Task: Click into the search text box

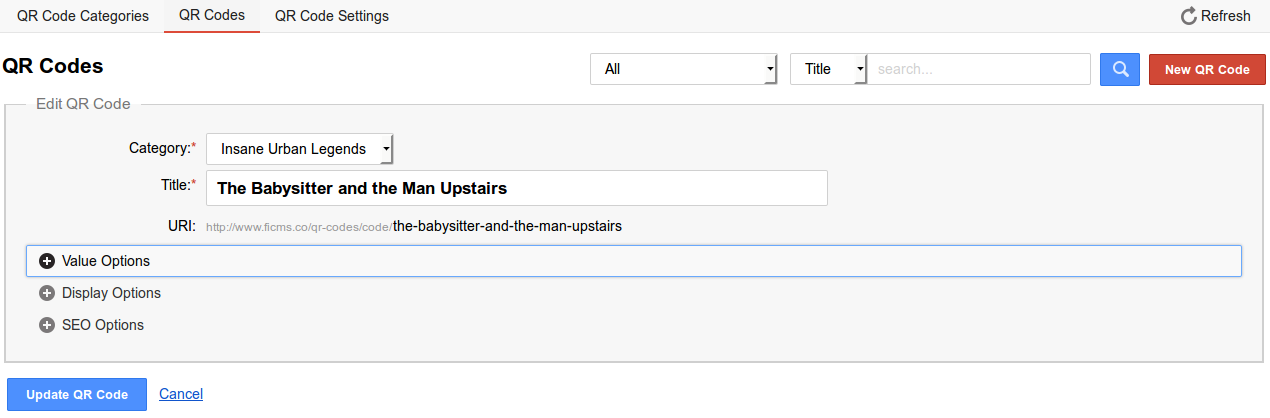Action: click(x=978, y=70)
